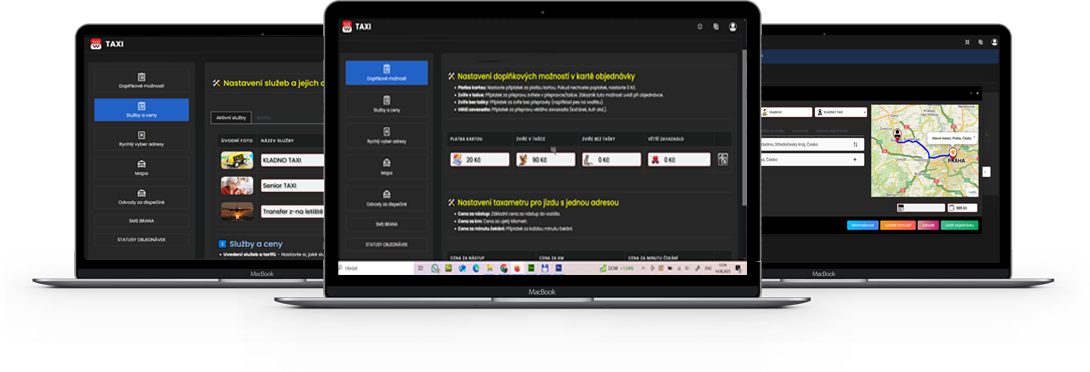
Task: Select Doplňkové možnosti in left window sidebar
Action: (x=141, y=81)
